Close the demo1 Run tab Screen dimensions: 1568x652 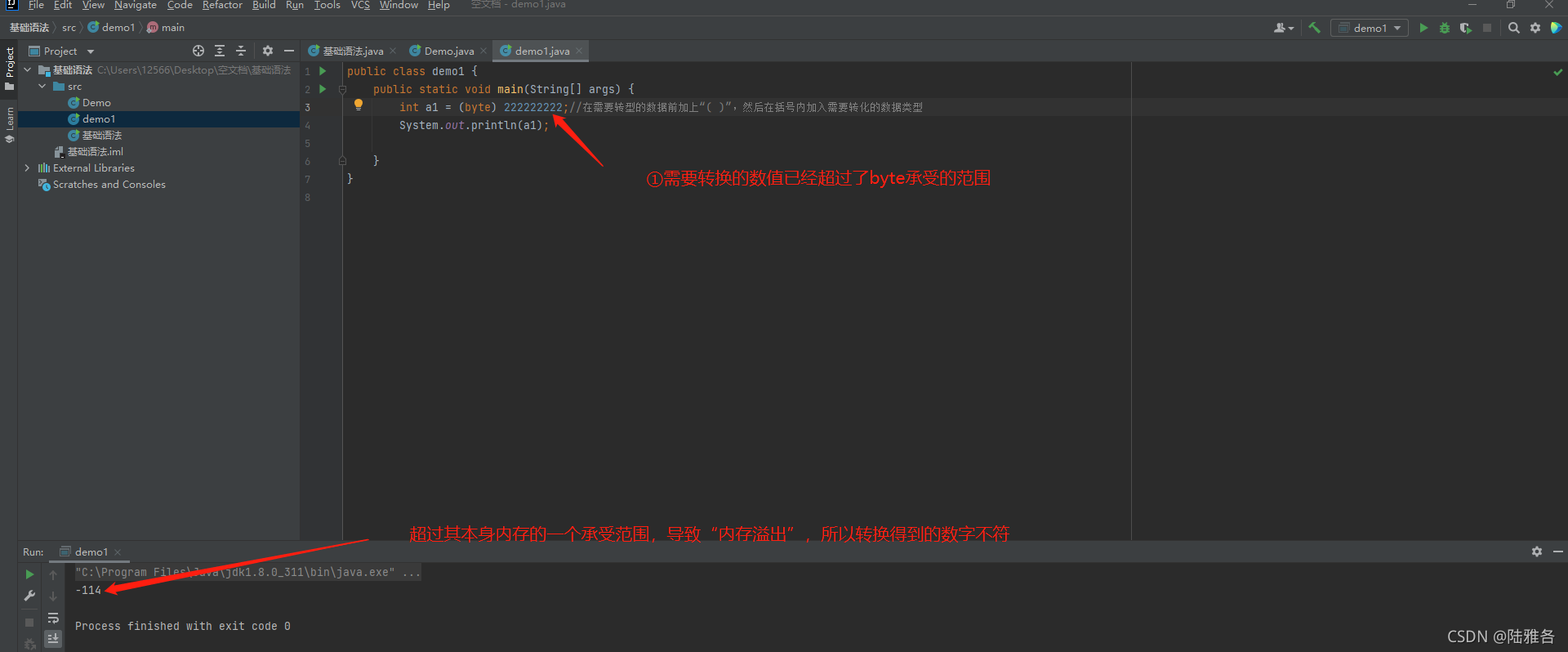[118, 552]
